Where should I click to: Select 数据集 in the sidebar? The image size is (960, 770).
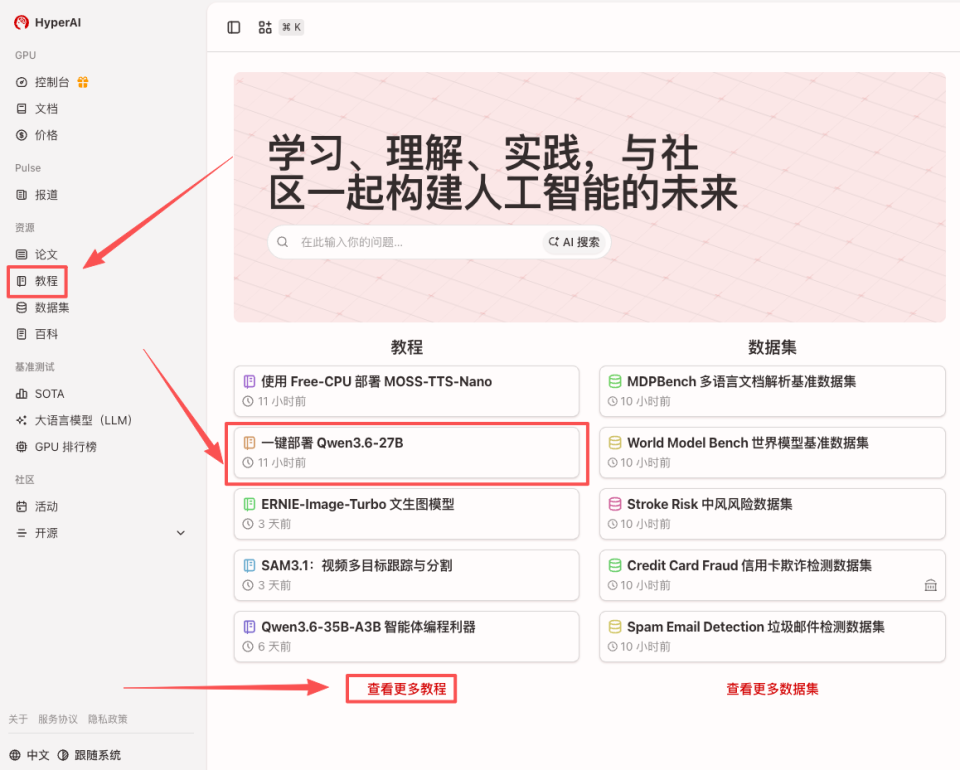[x=52, y=307]
